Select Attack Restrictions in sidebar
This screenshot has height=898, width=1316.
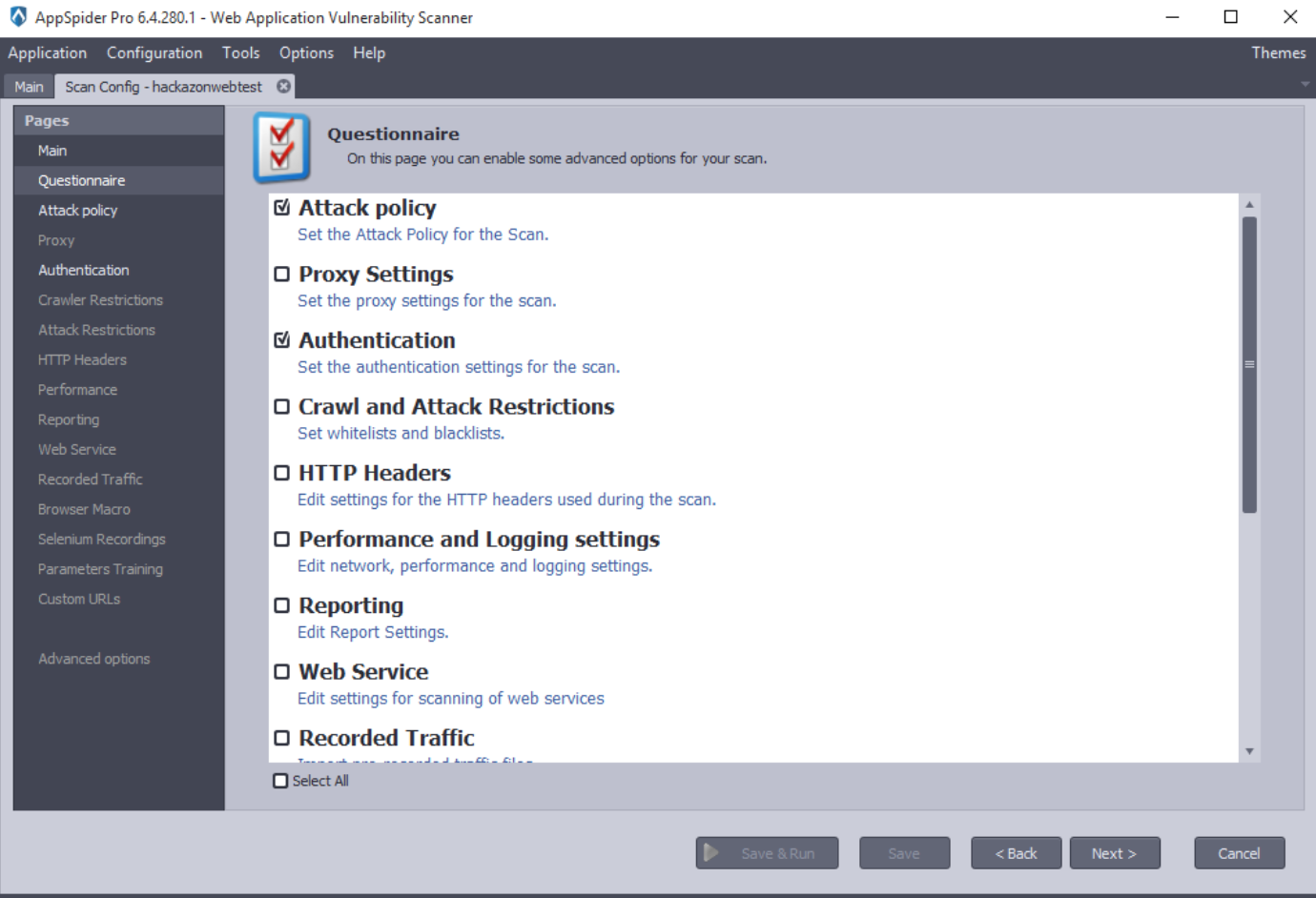119,330
